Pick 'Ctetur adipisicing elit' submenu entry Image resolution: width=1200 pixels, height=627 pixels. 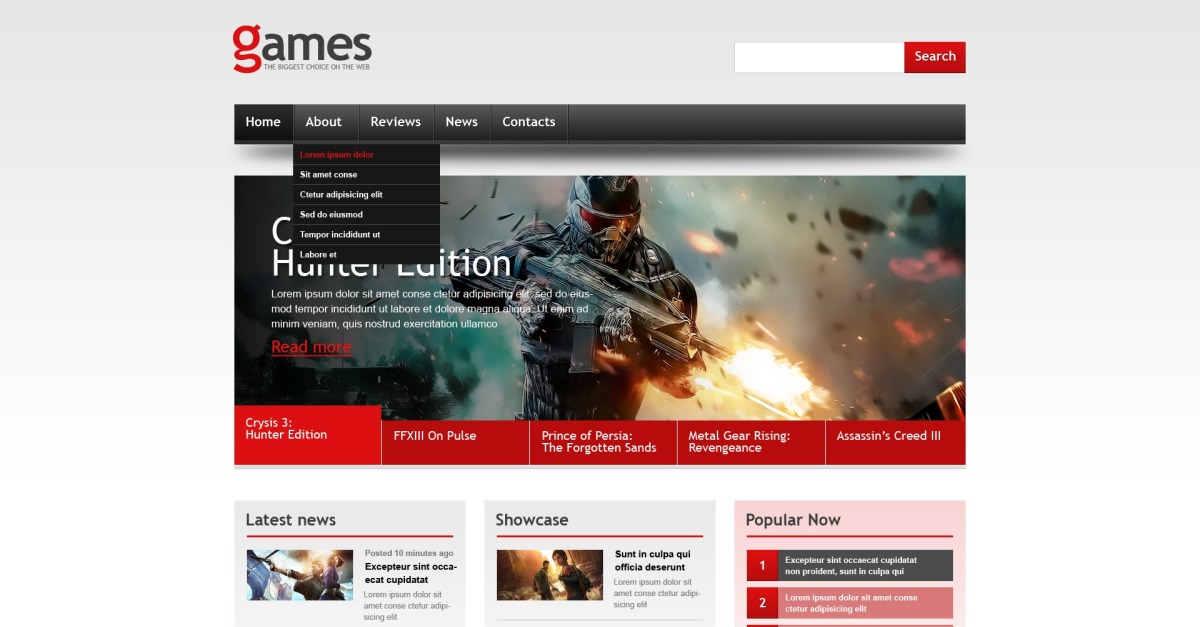pyautogui.click(x=341, y=195)
